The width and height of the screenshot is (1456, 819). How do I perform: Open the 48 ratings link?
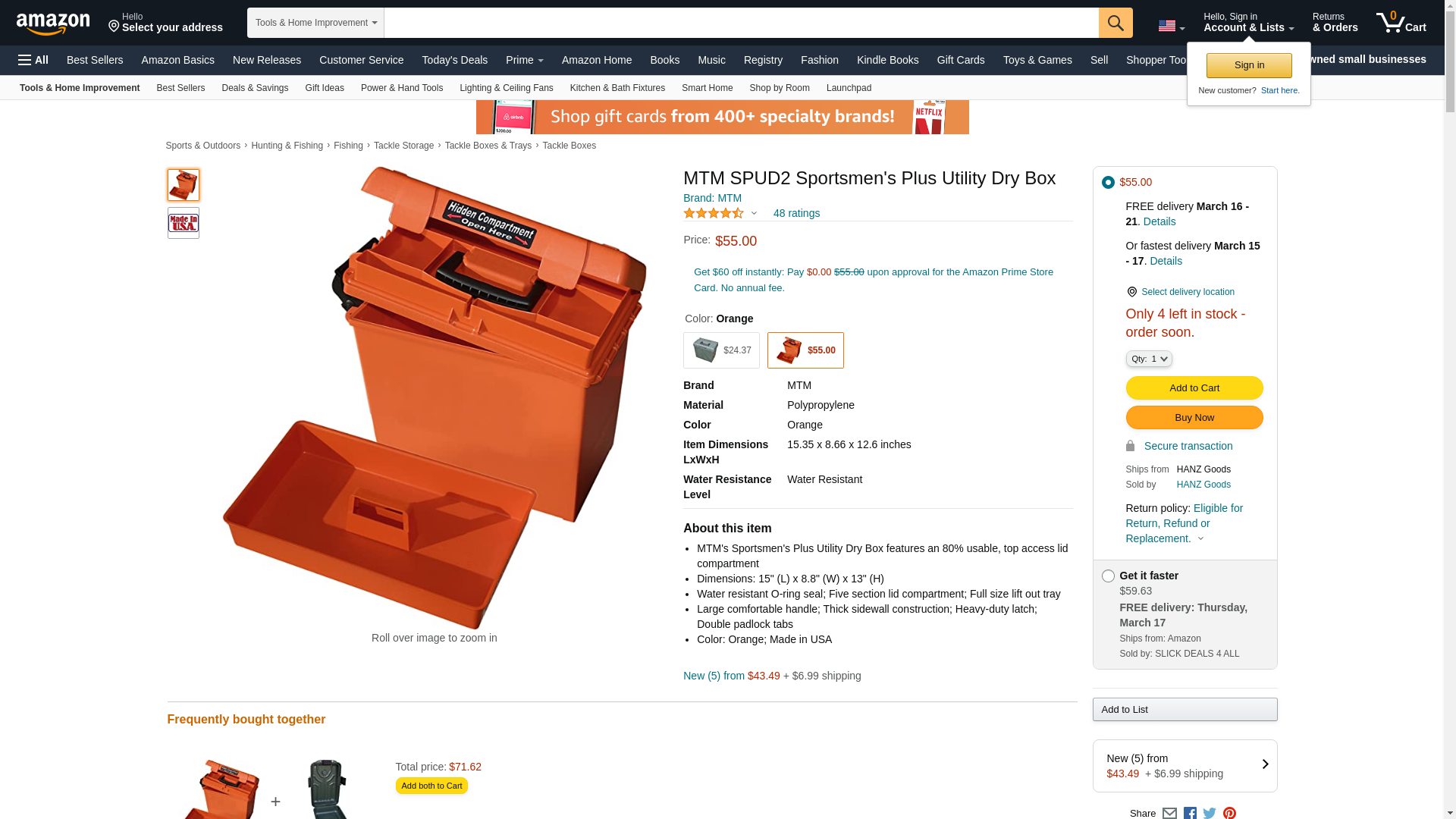click(x=796, y=213)
